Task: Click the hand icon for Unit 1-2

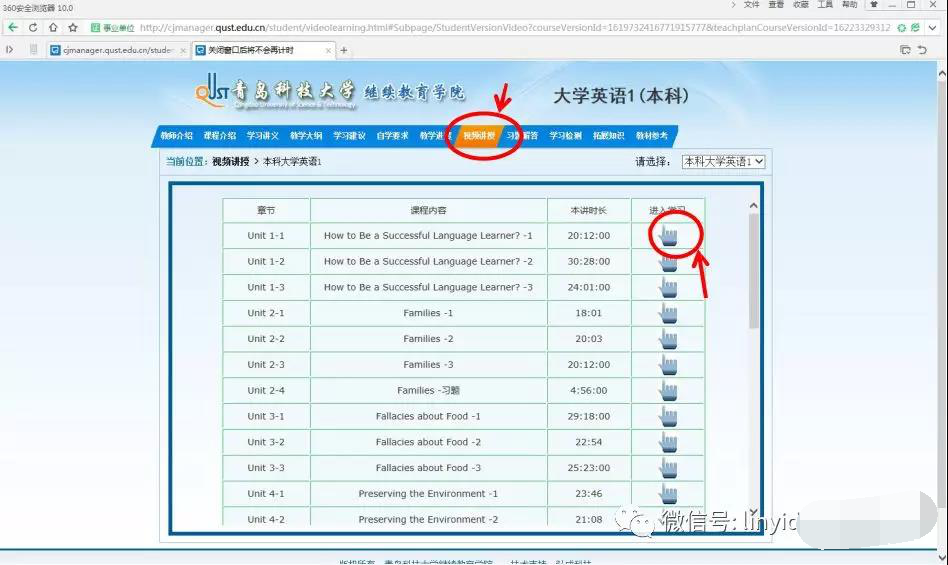Action: [668, 262]
